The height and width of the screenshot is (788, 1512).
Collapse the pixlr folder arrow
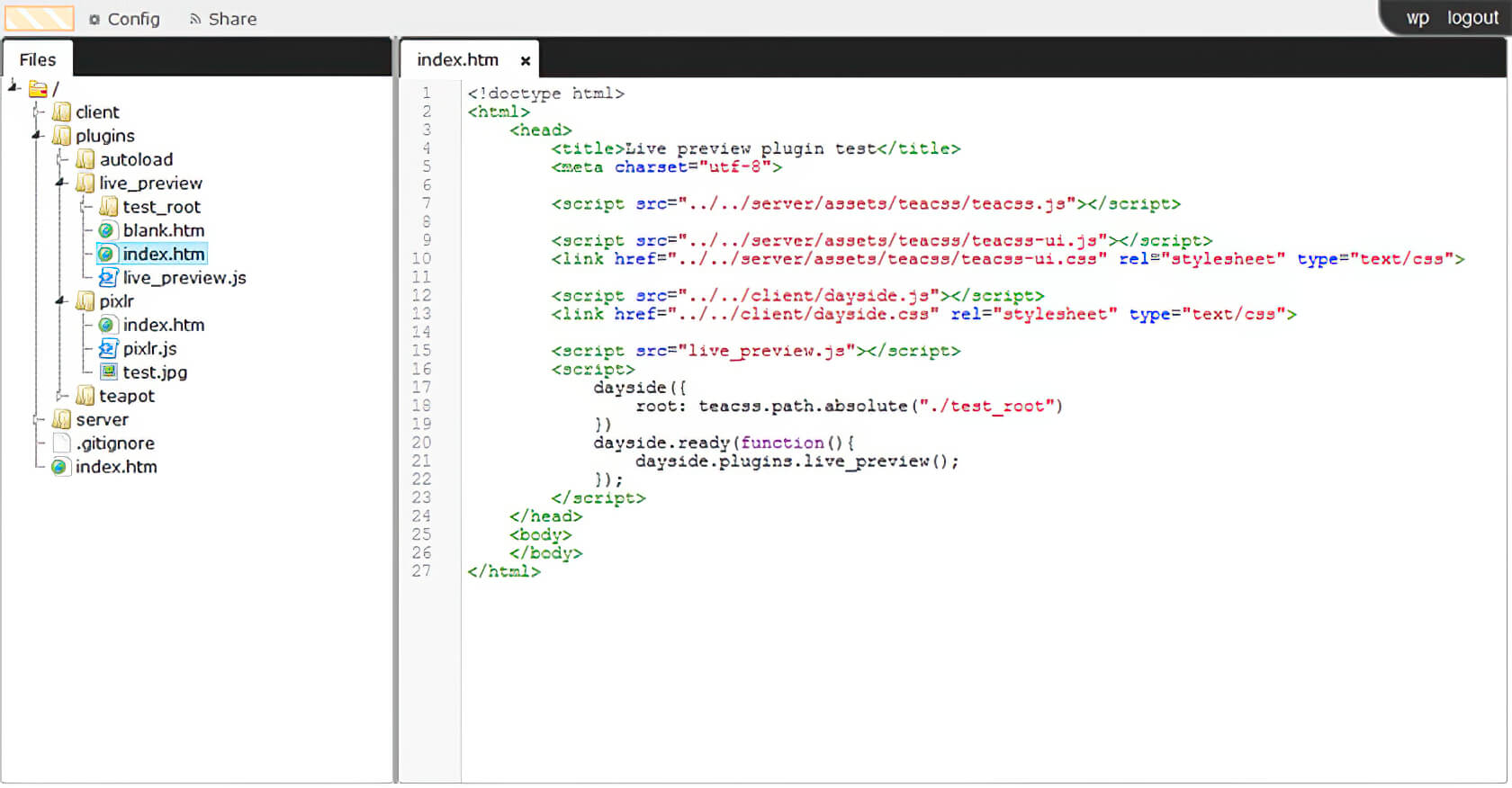click(x=61, y=301)
